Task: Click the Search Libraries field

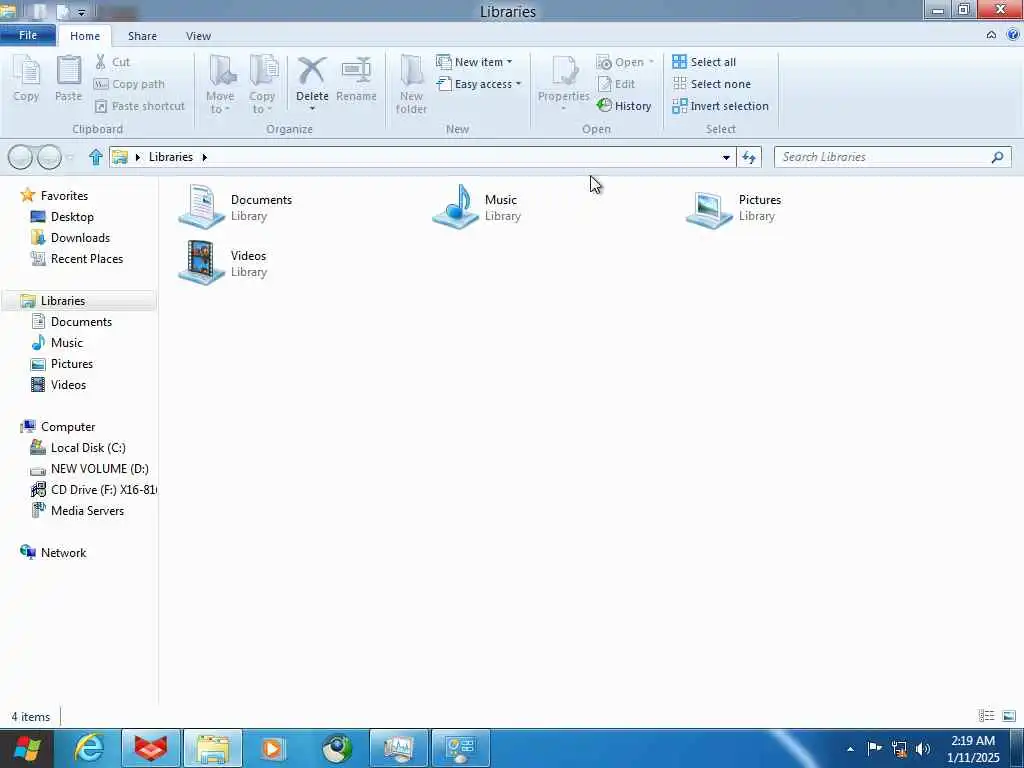Action: click(x=893, y=157)
